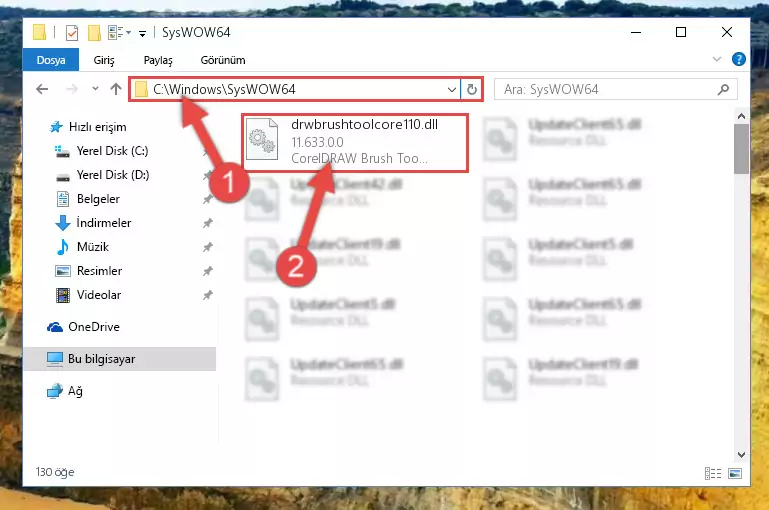Switch to large icons view in status bar
The width and height of the screenshot is (769, 510).
735,473
